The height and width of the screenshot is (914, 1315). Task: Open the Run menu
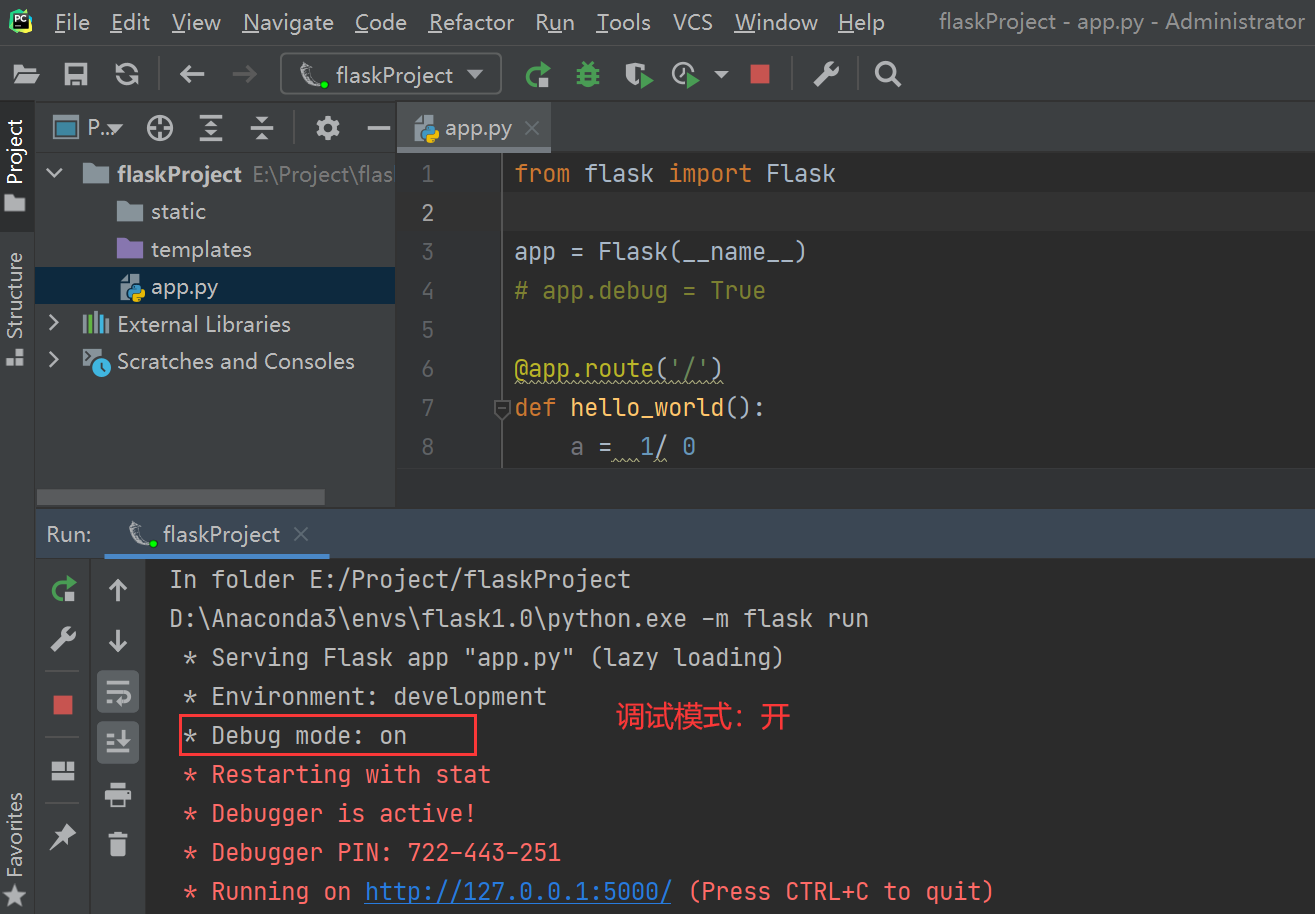click(x=555, y=22)
